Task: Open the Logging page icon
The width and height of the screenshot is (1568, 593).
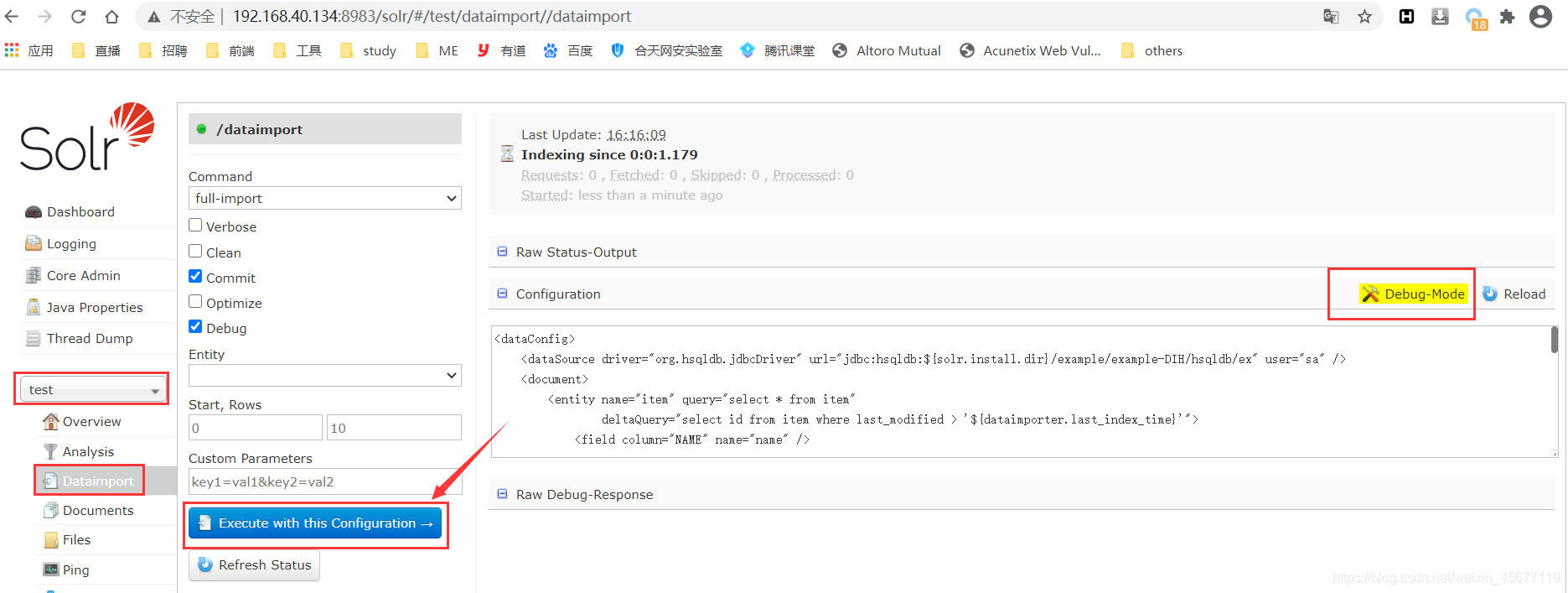Action: (34, 243)
